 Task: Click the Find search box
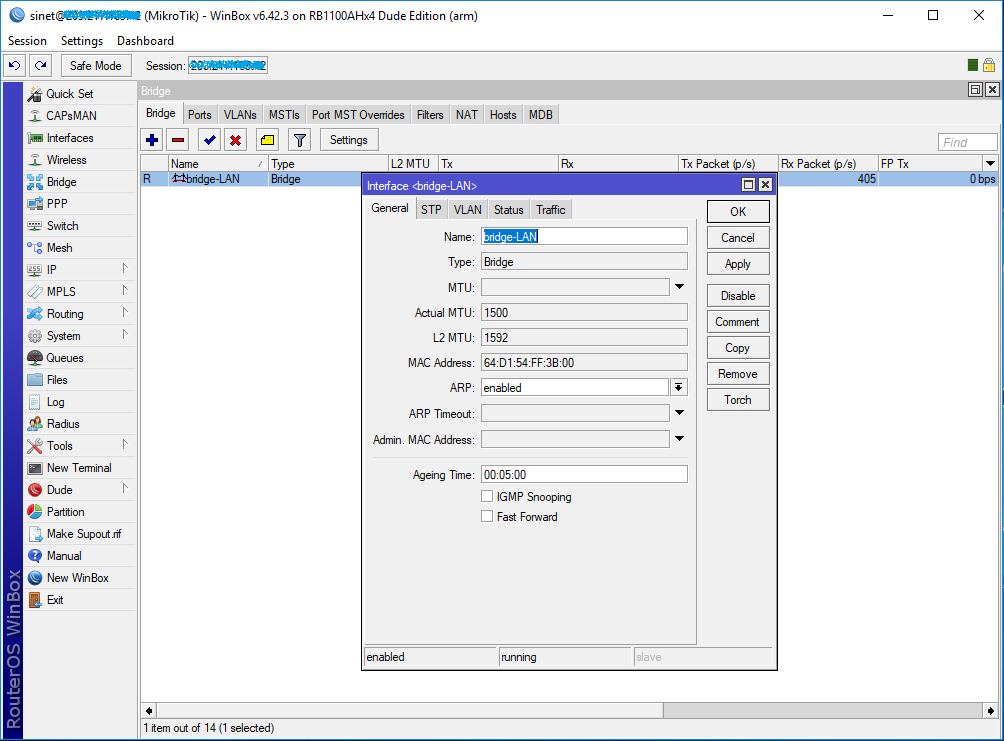click(968, 142)
